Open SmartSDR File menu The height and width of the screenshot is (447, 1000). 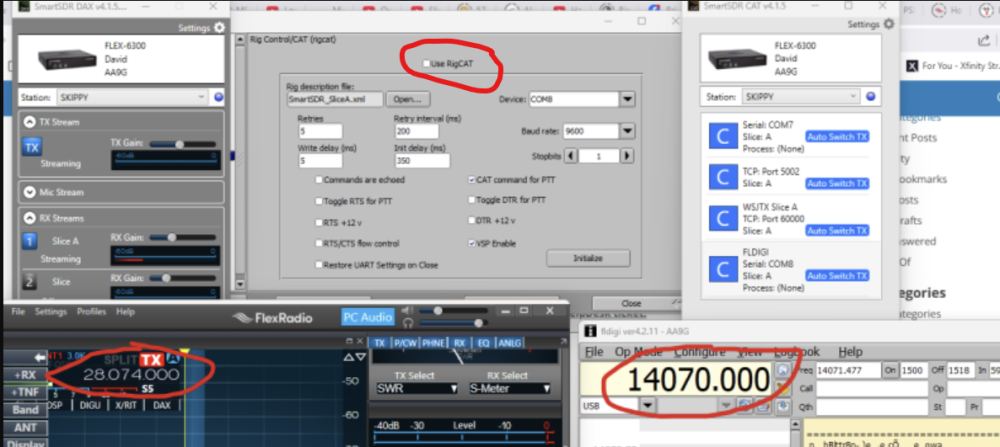(18, 312)
